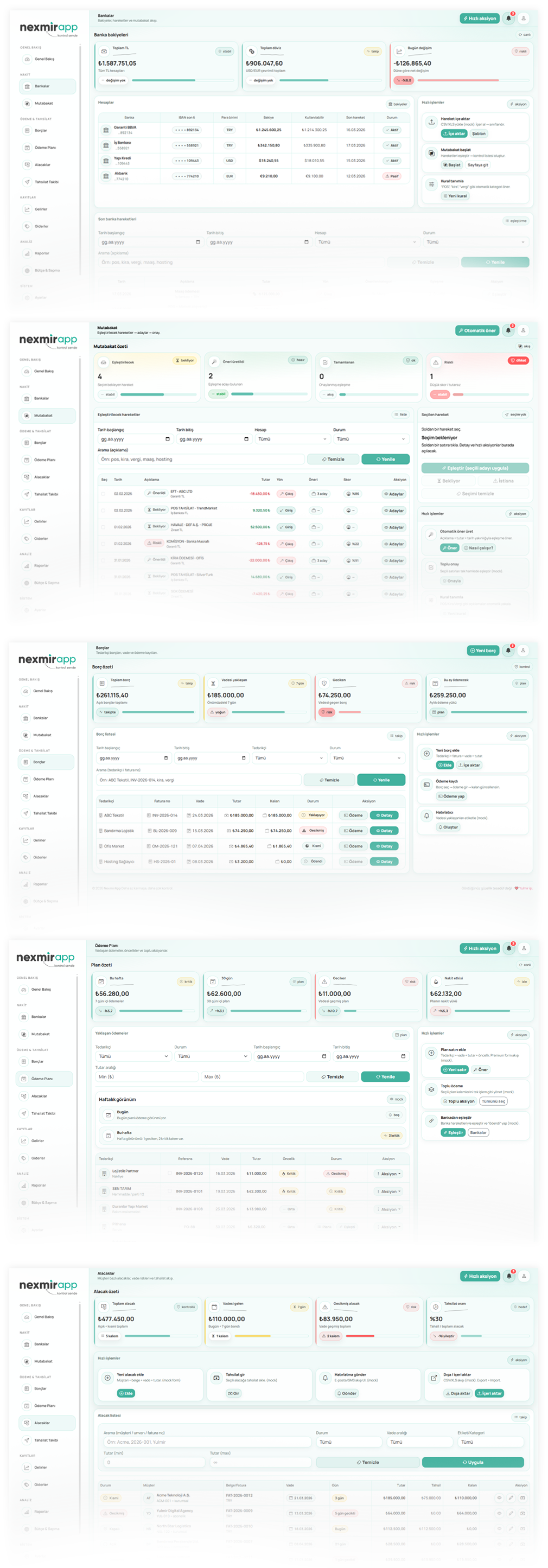
Task: Open Ödeme Planı in the Borçlar screen sidebar
Action: point(46,779)
